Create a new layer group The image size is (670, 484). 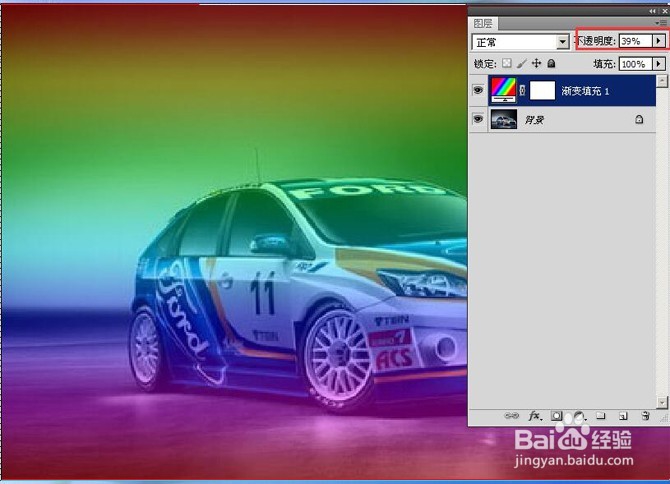601,416
